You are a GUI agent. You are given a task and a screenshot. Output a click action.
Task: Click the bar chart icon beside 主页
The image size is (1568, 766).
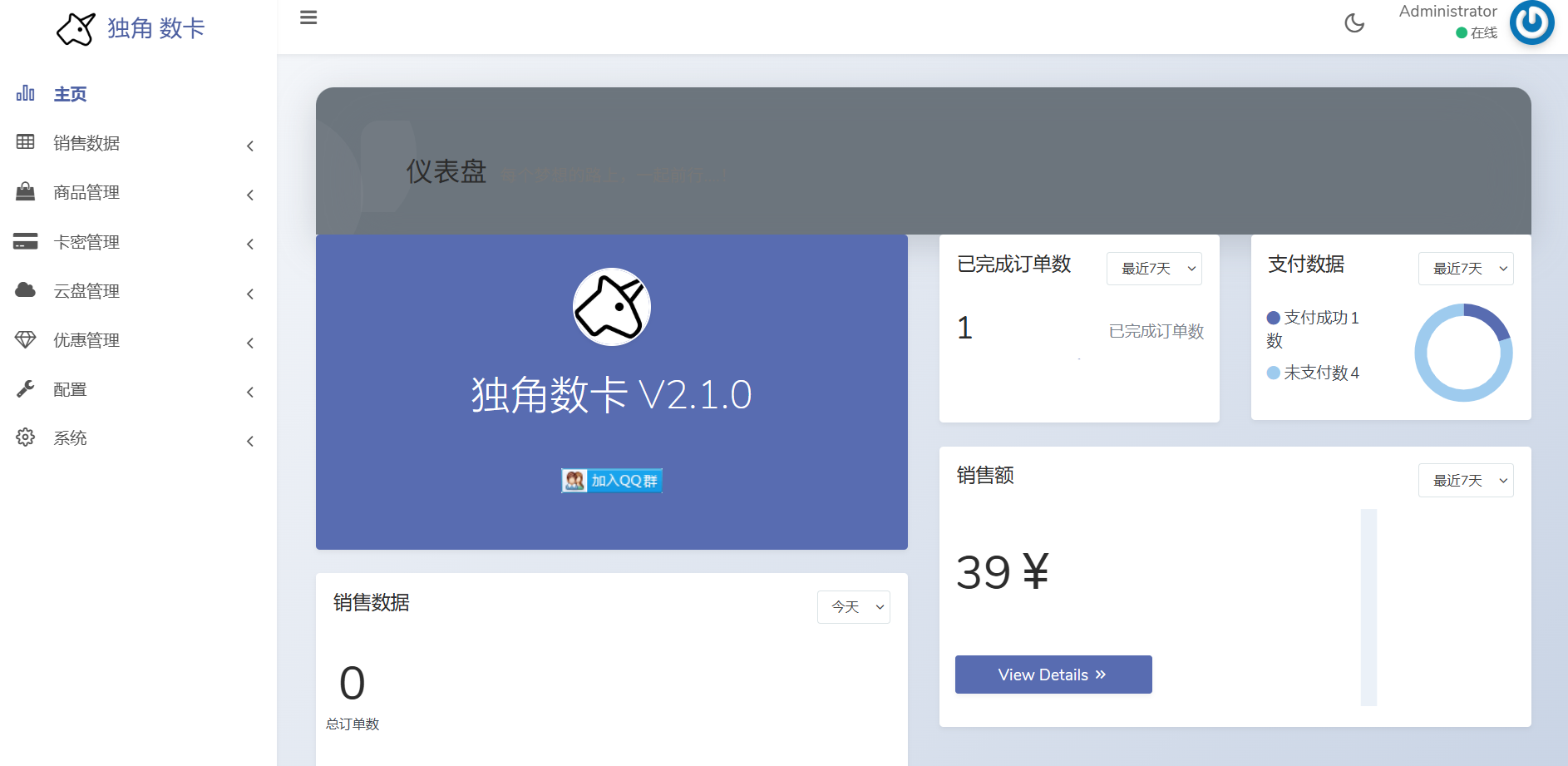26,93
